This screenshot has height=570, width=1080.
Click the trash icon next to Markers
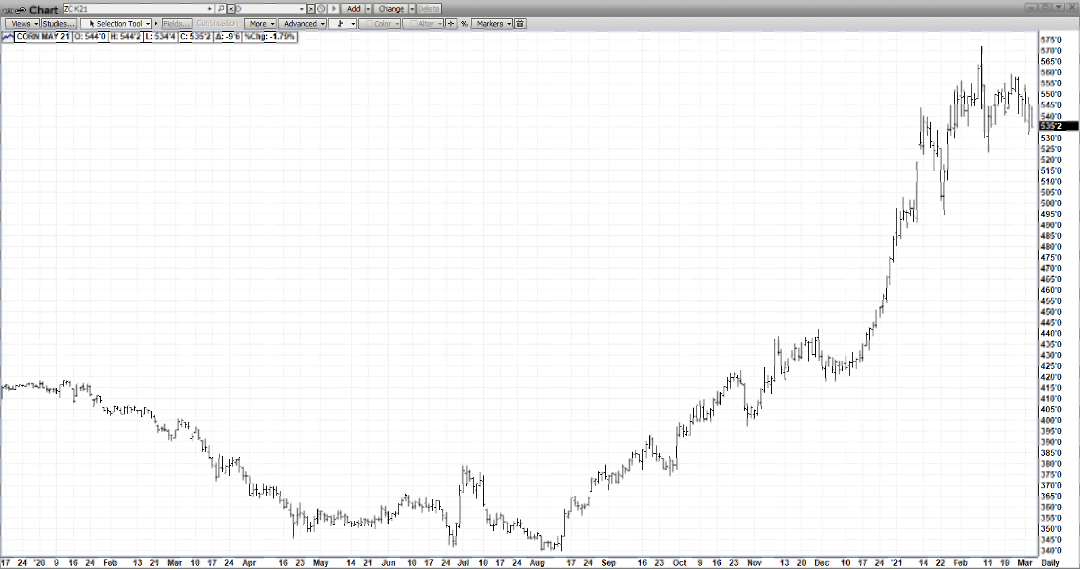pos(520,23)
